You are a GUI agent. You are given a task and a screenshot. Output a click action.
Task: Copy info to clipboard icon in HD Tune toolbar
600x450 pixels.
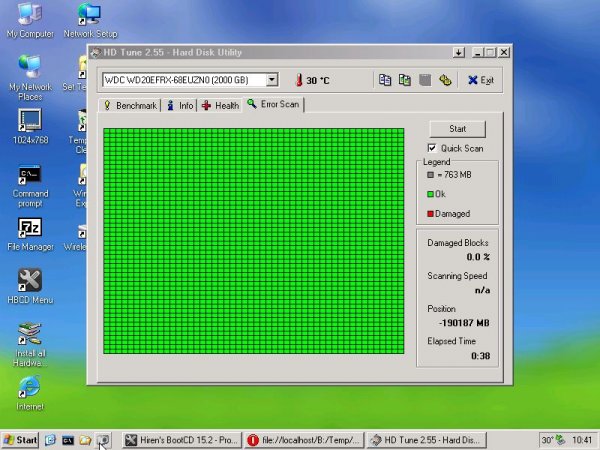pos(385,80)
